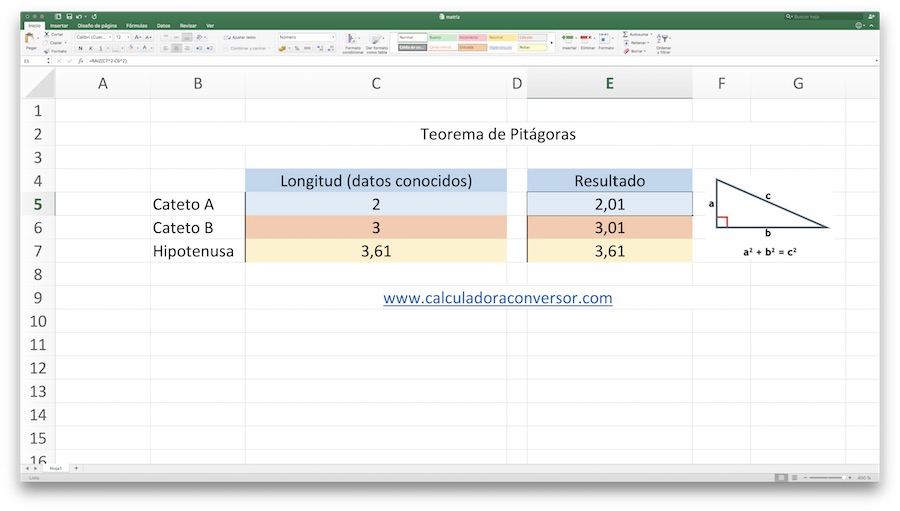Open the Datos ribbon tab
Viewport: 900px width, 511px height.
pyautogui.click(x=164, y=25)
